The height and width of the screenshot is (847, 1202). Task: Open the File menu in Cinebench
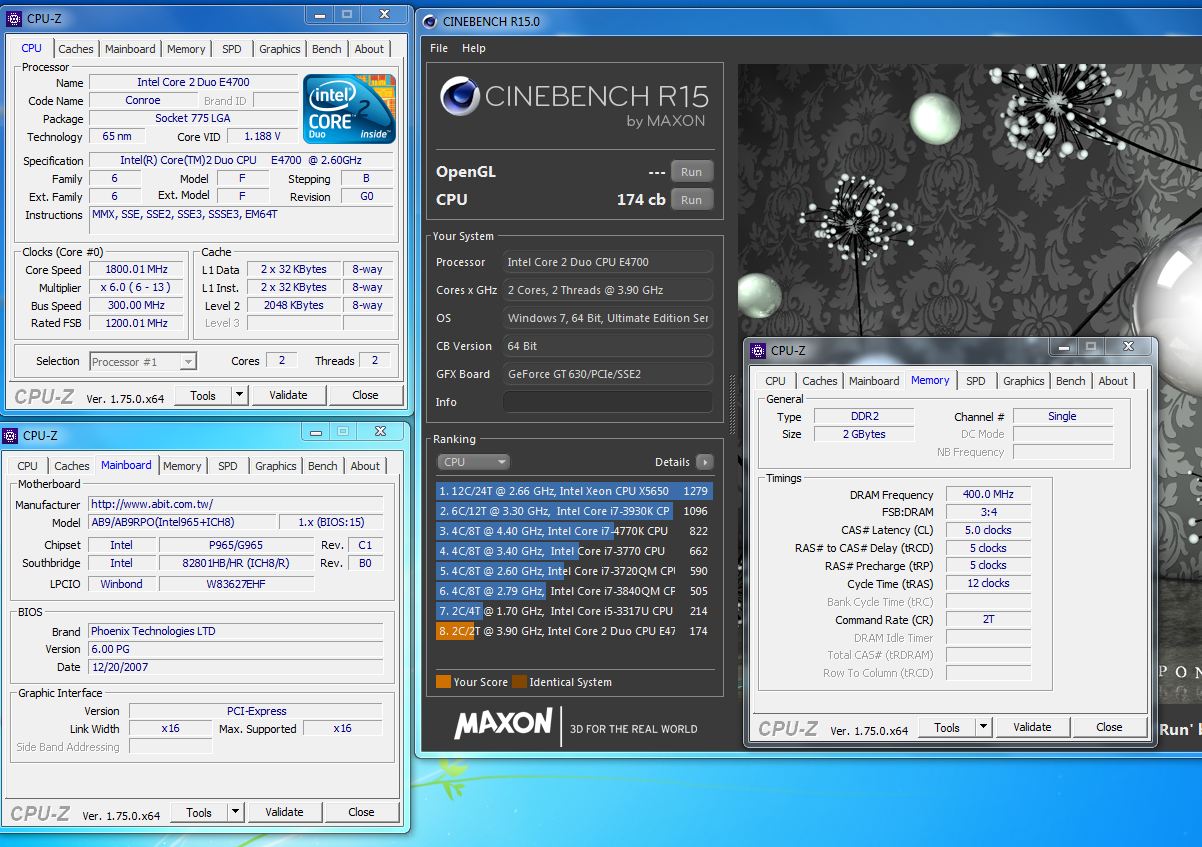(x=439, y=48)
